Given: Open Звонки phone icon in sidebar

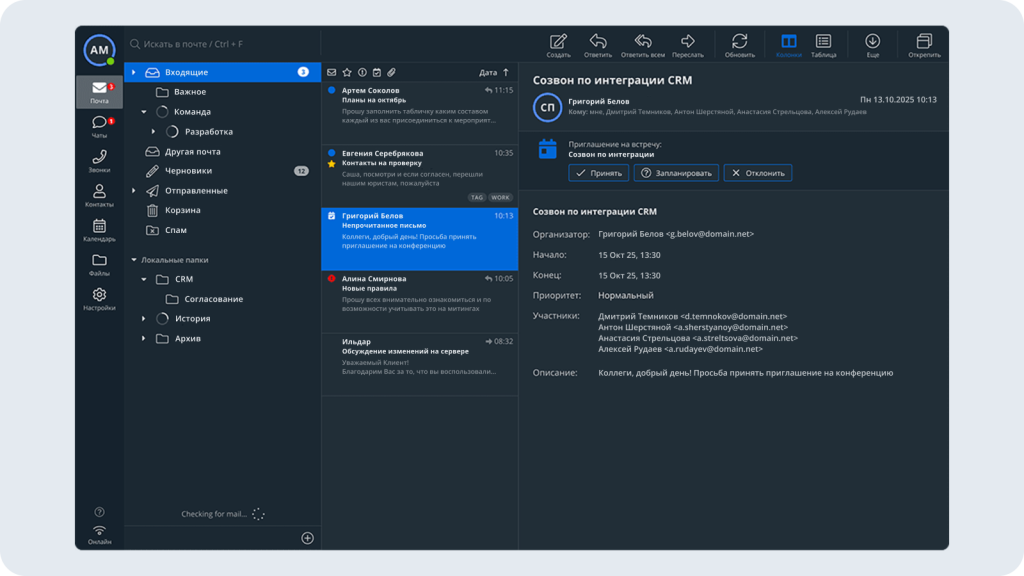Looking at the screenshot, I should tap(99, 160).
